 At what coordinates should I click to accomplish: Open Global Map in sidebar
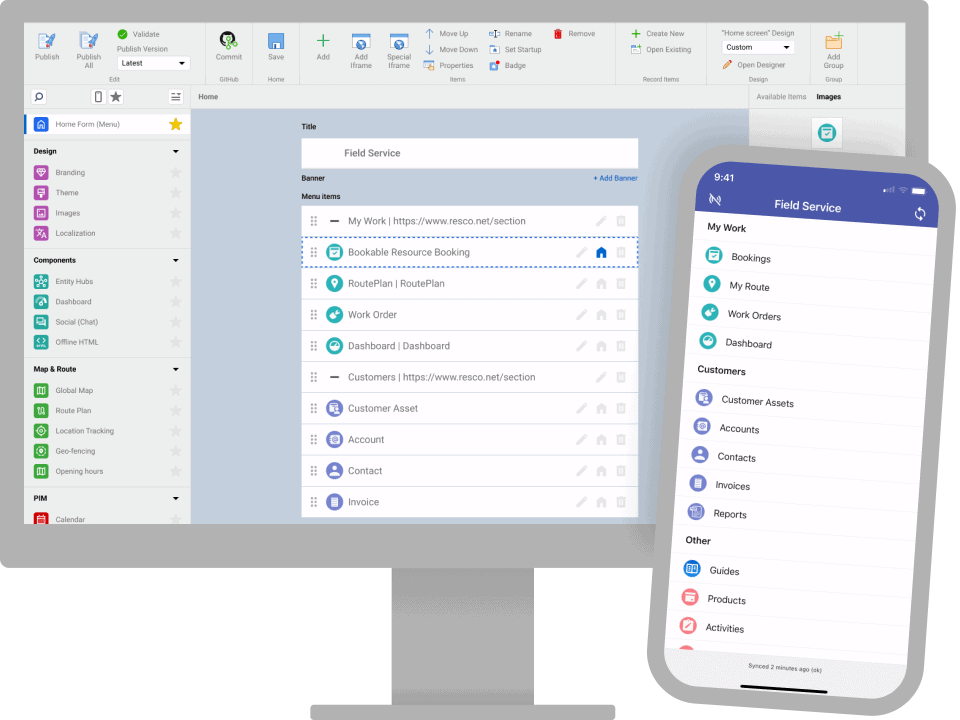click(74, 391)
